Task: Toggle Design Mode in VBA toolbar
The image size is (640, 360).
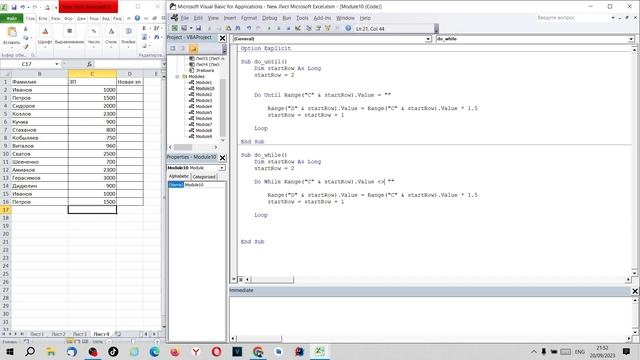Action: (298, 28)
